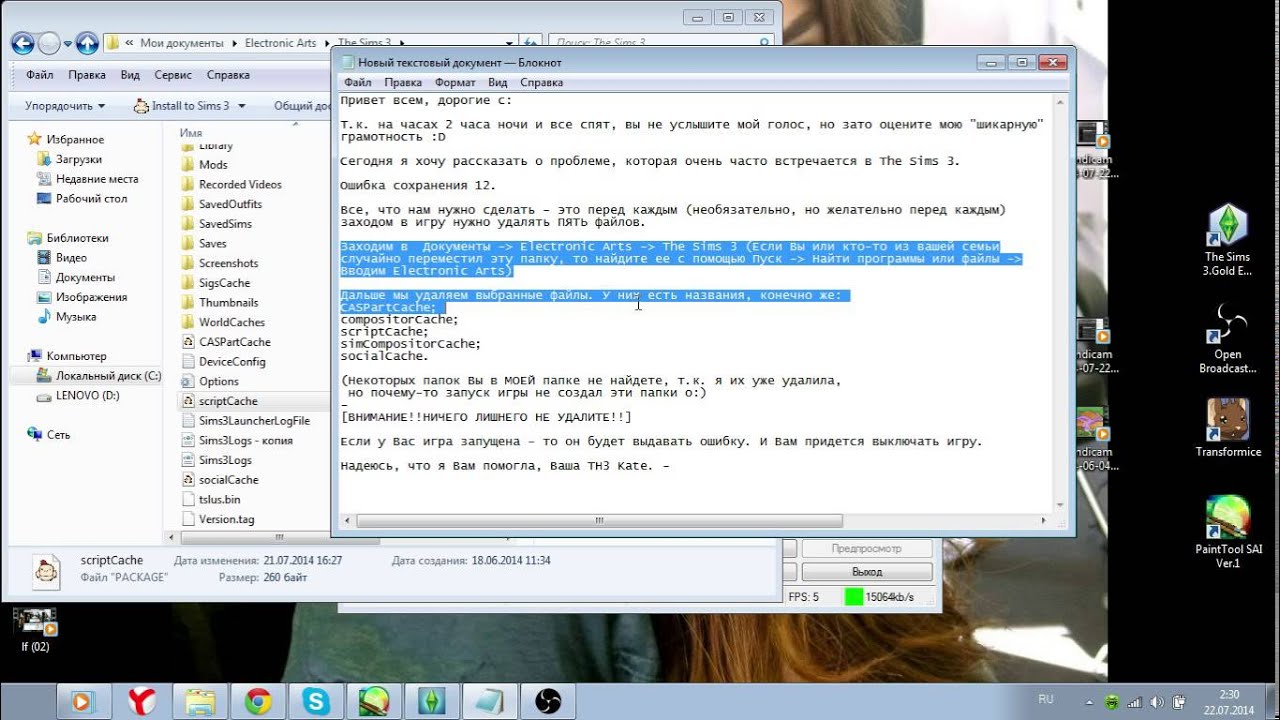Select Локальный диск (C:) in sidebar

[x=108, y=375]
